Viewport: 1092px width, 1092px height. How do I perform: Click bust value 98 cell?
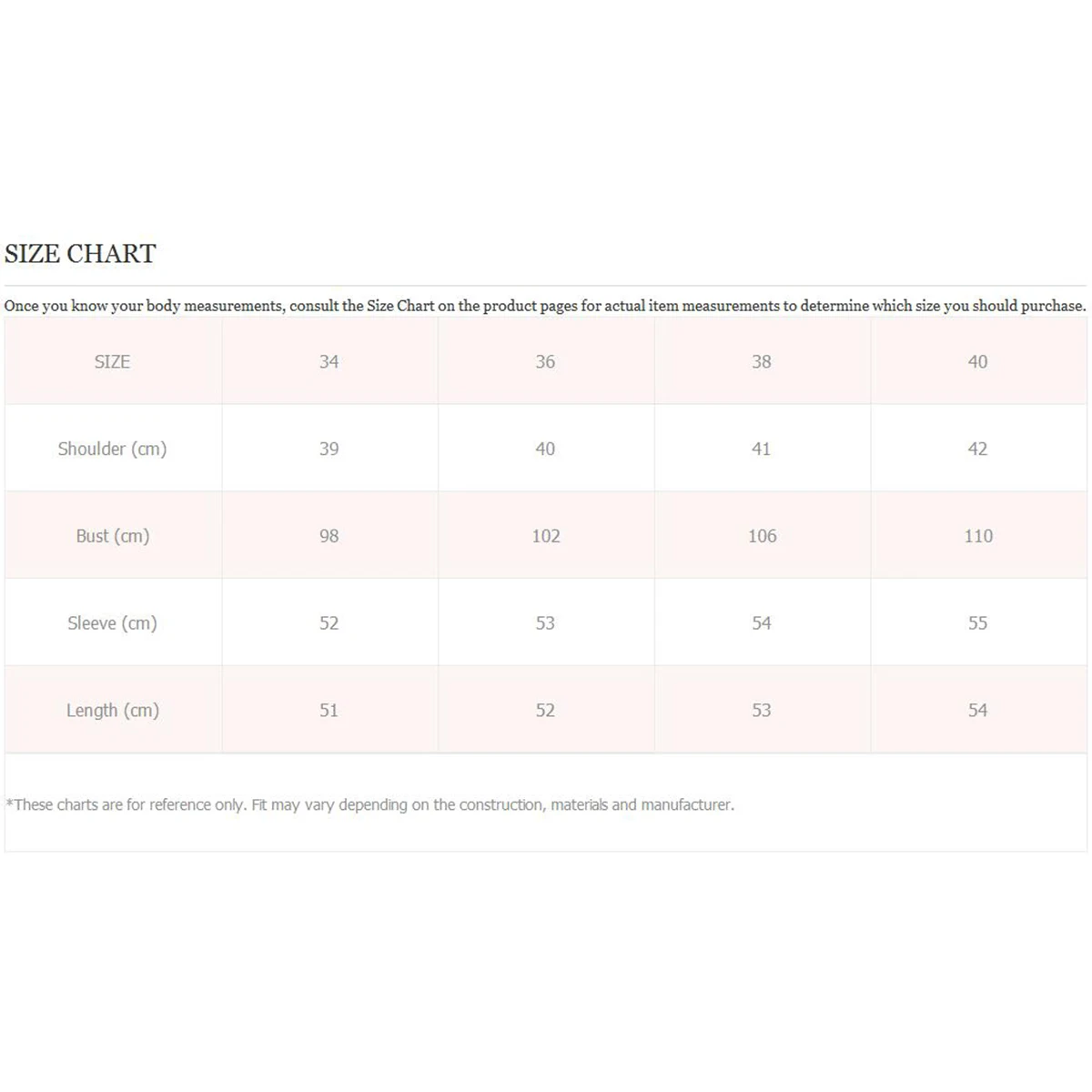329,536
